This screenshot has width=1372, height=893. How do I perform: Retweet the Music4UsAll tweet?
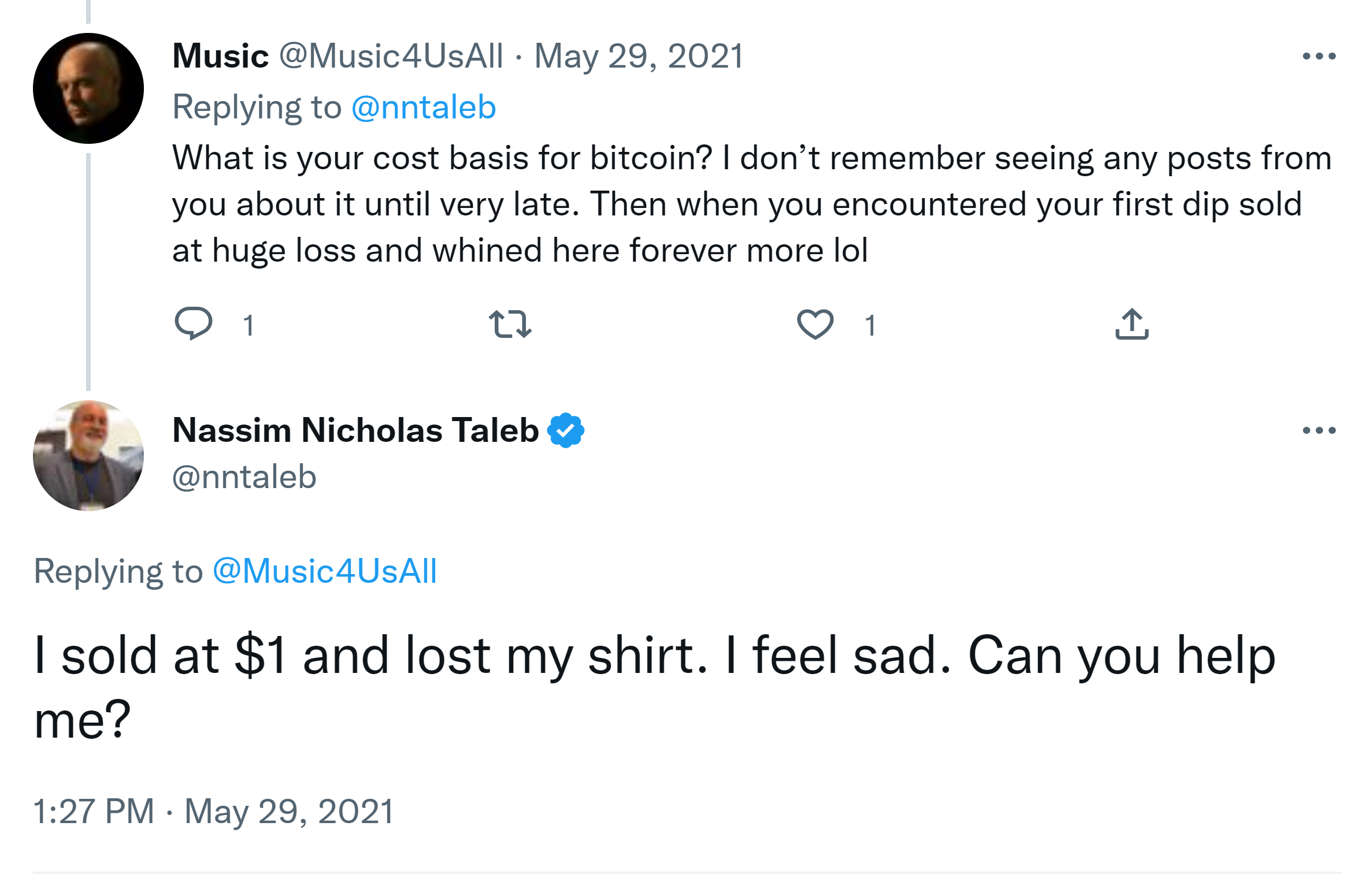510,323
